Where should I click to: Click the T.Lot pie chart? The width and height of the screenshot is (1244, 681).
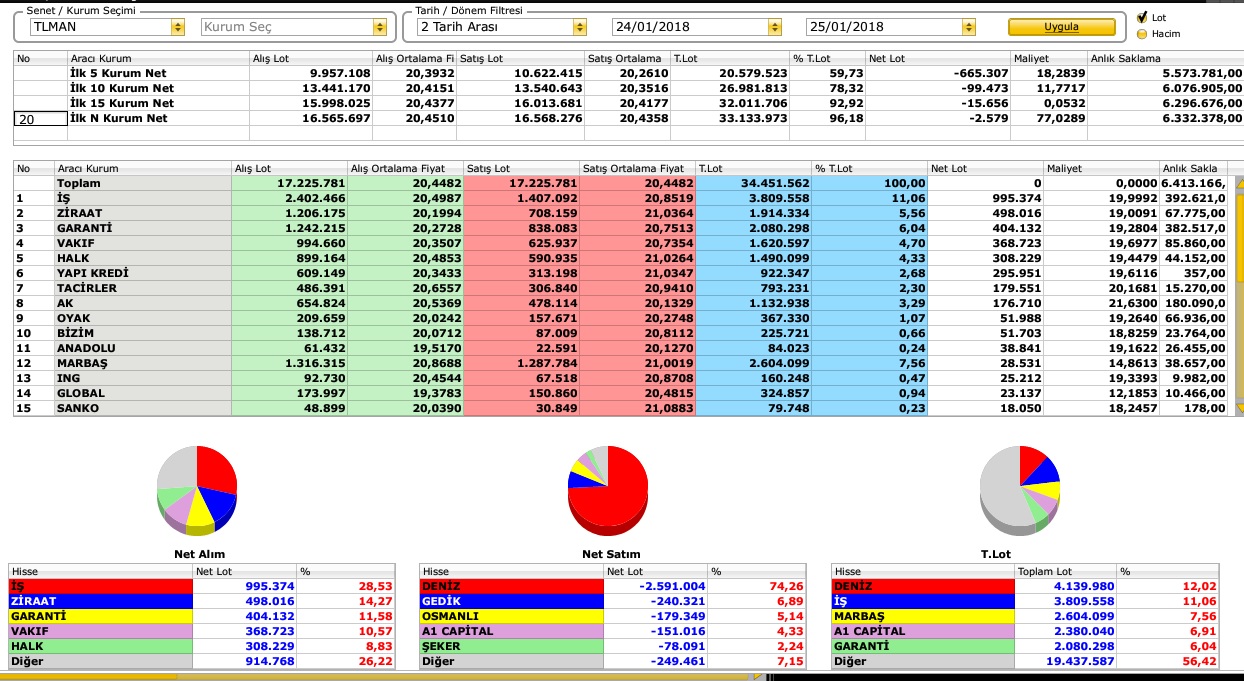click(1019, 490)
